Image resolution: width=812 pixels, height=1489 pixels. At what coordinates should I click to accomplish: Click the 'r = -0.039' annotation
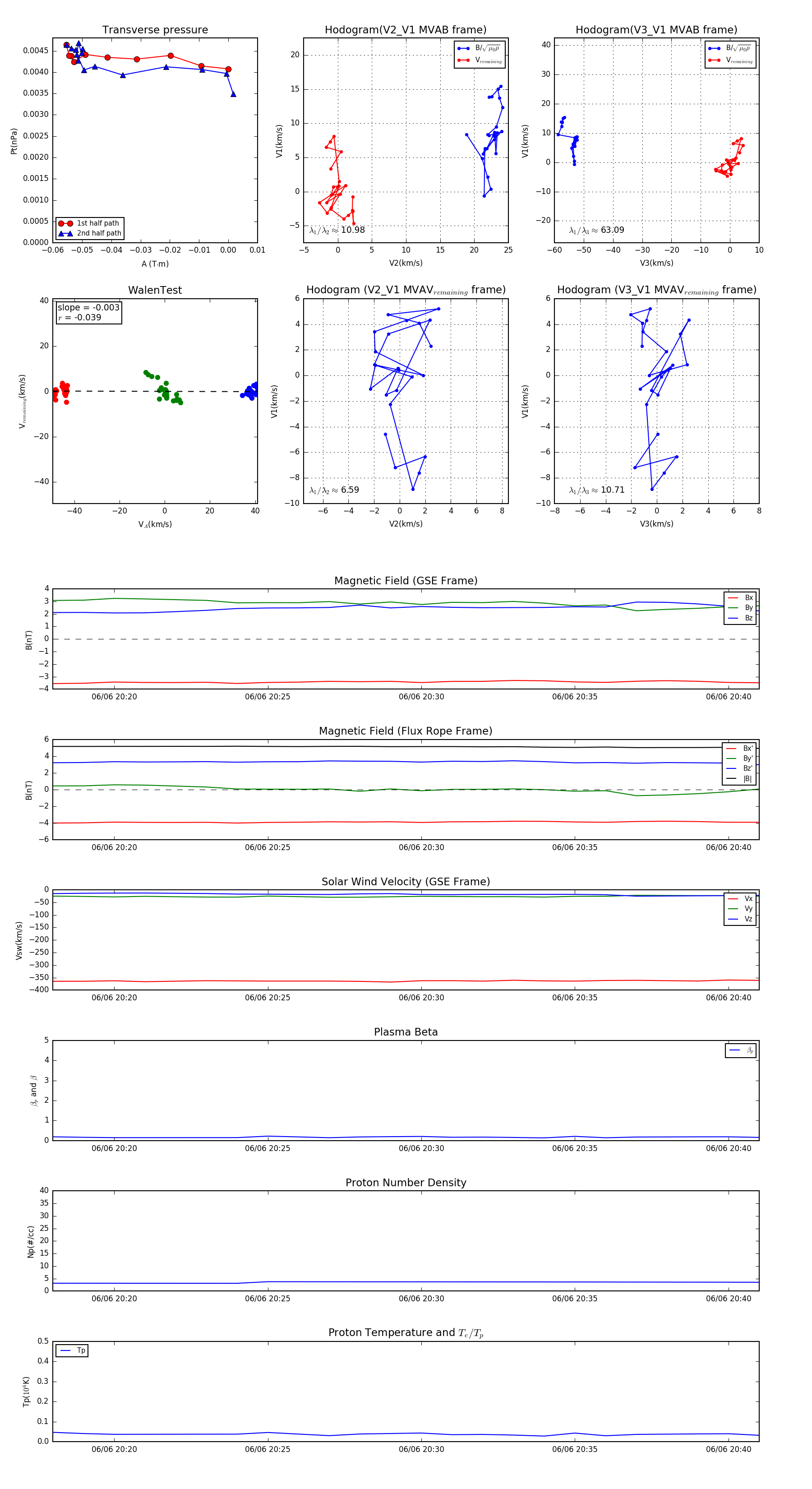coord(80,317)
